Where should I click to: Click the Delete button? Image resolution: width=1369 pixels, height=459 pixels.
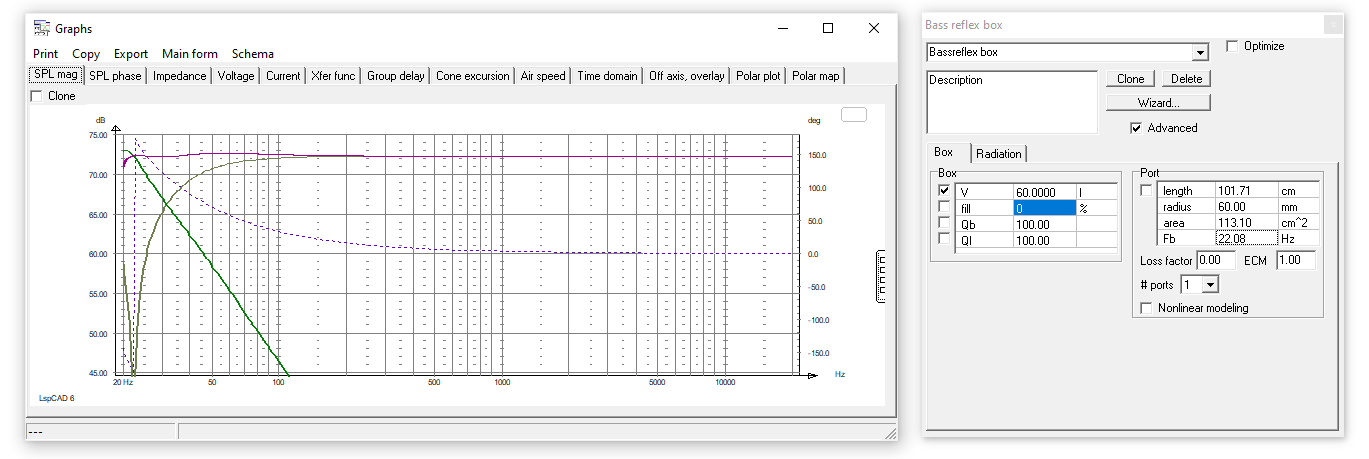[1186, 79]
